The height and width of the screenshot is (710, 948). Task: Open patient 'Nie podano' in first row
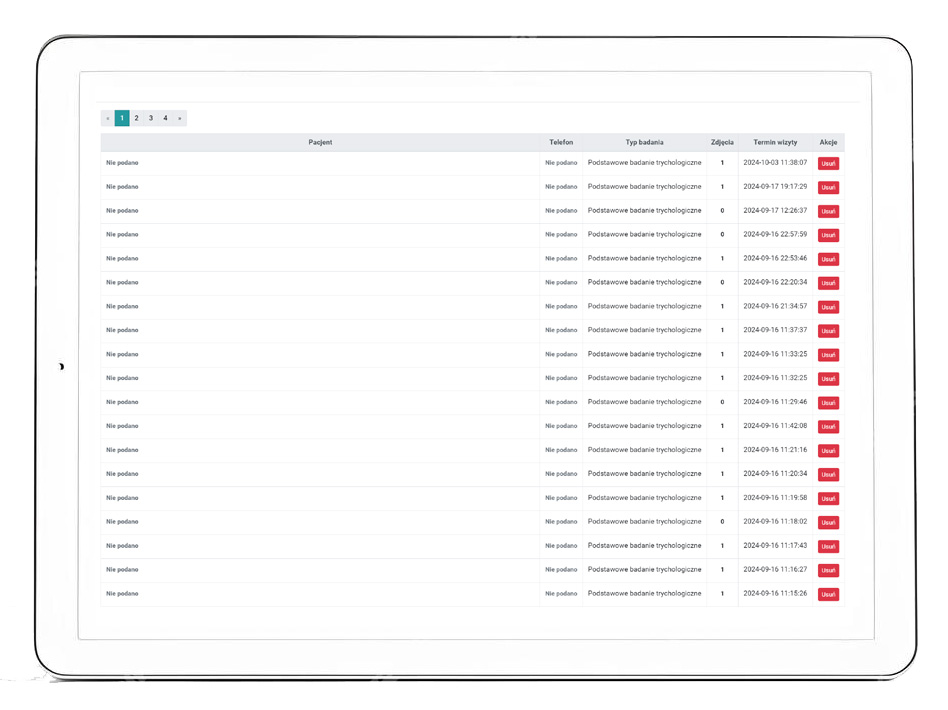click(122, 162)
